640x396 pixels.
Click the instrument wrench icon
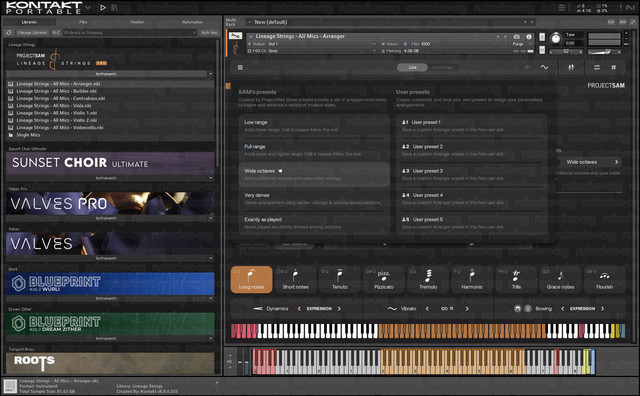tap(235, 36)
